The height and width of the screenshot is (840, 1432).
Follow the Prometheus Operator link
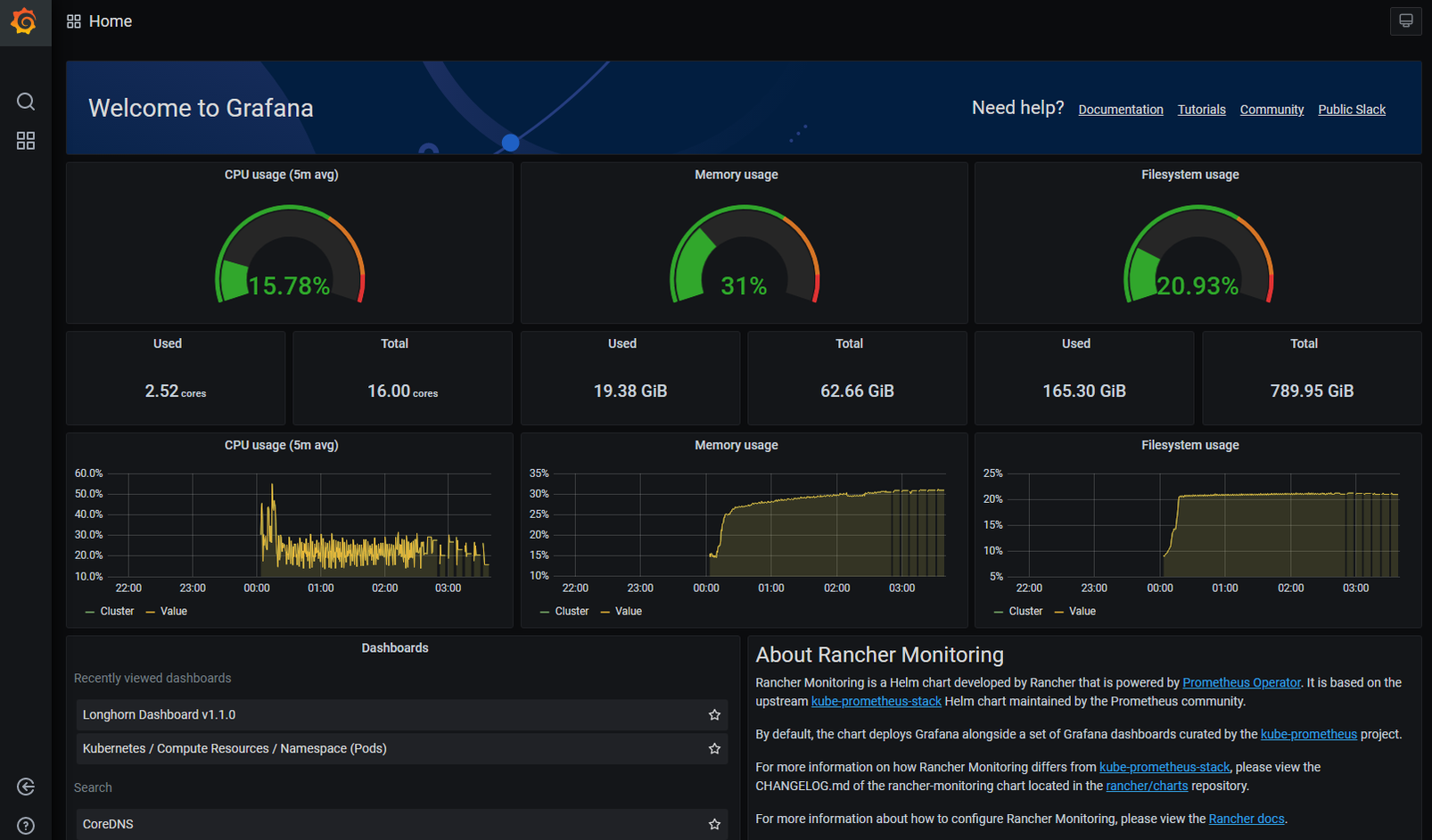pyautogui.click(x=1241, y=683)
